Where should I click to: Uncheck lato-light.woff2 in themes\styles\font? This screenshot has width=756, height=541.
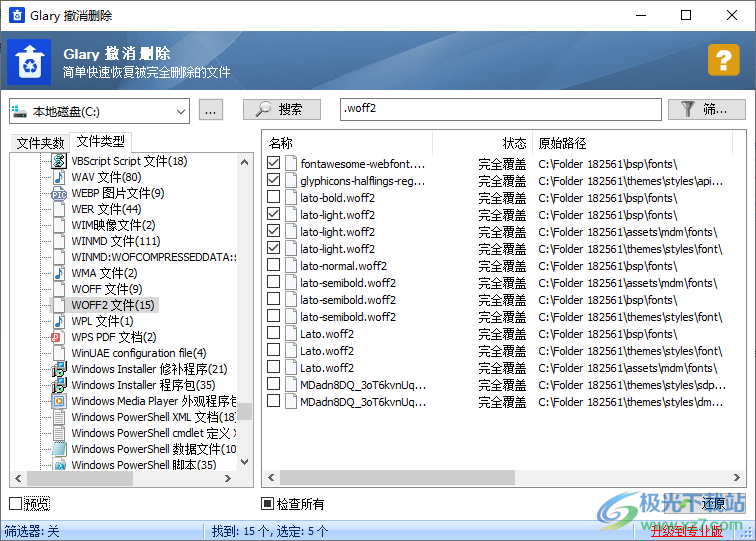point(273,248)
